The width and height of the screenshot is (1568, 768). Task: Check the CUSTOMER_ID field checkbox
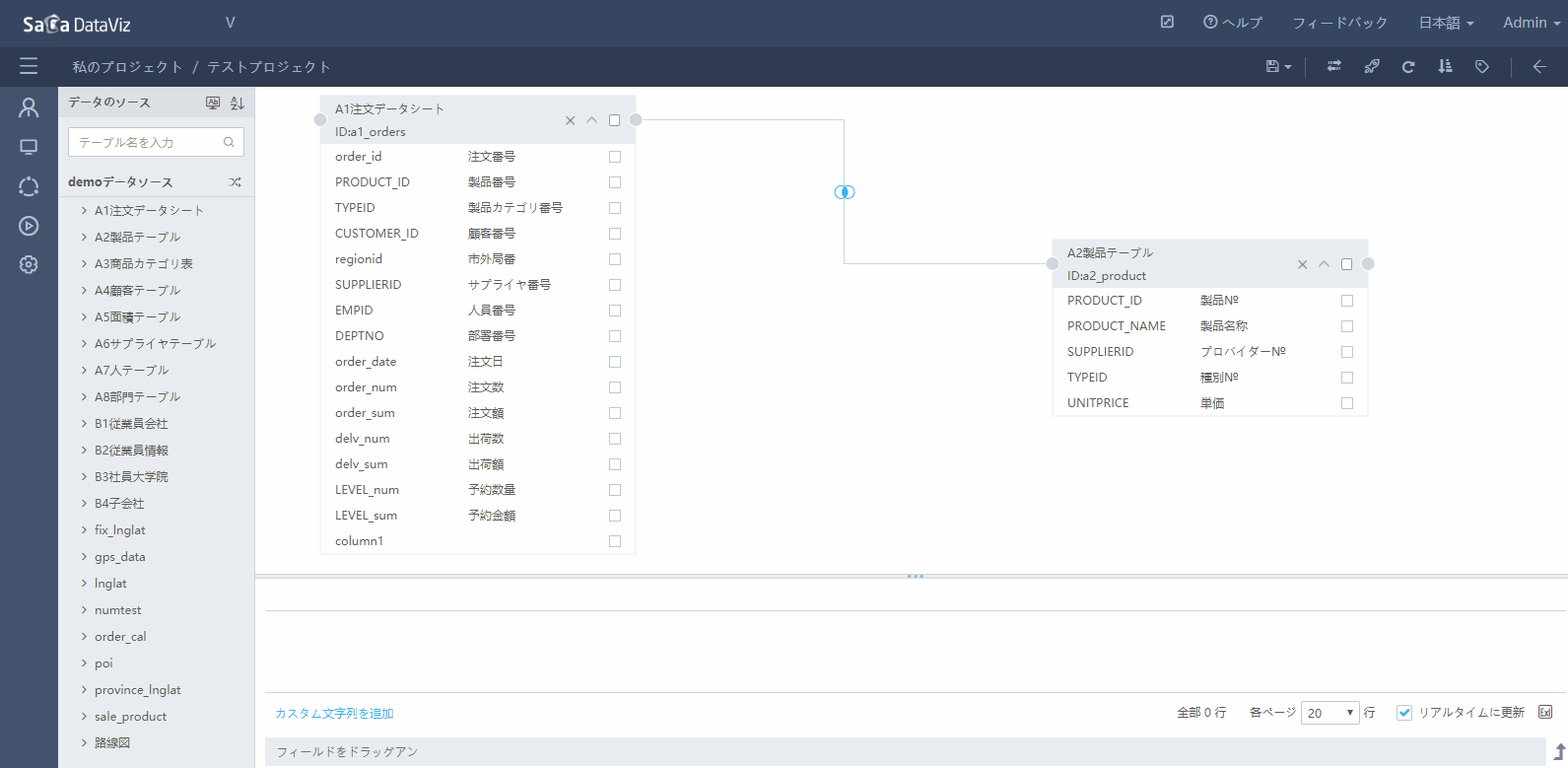615,234
